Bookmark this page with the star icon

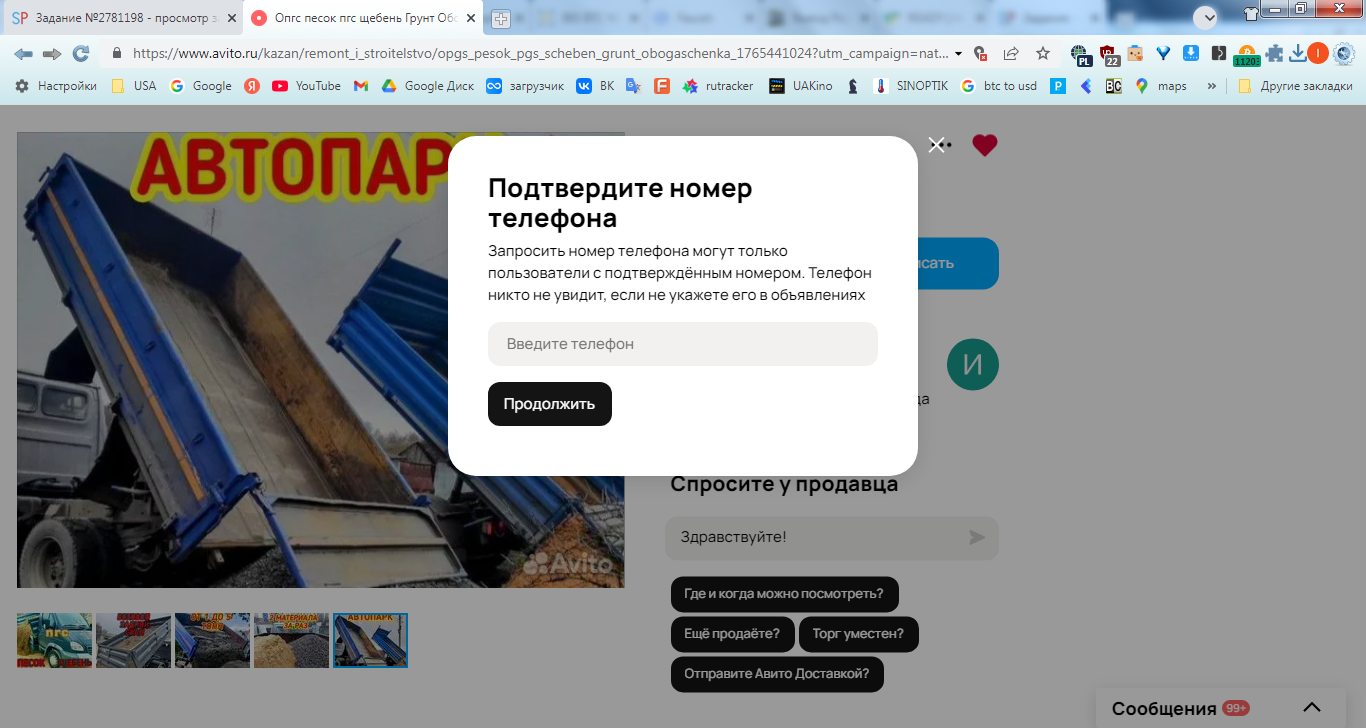(1043, 54)
